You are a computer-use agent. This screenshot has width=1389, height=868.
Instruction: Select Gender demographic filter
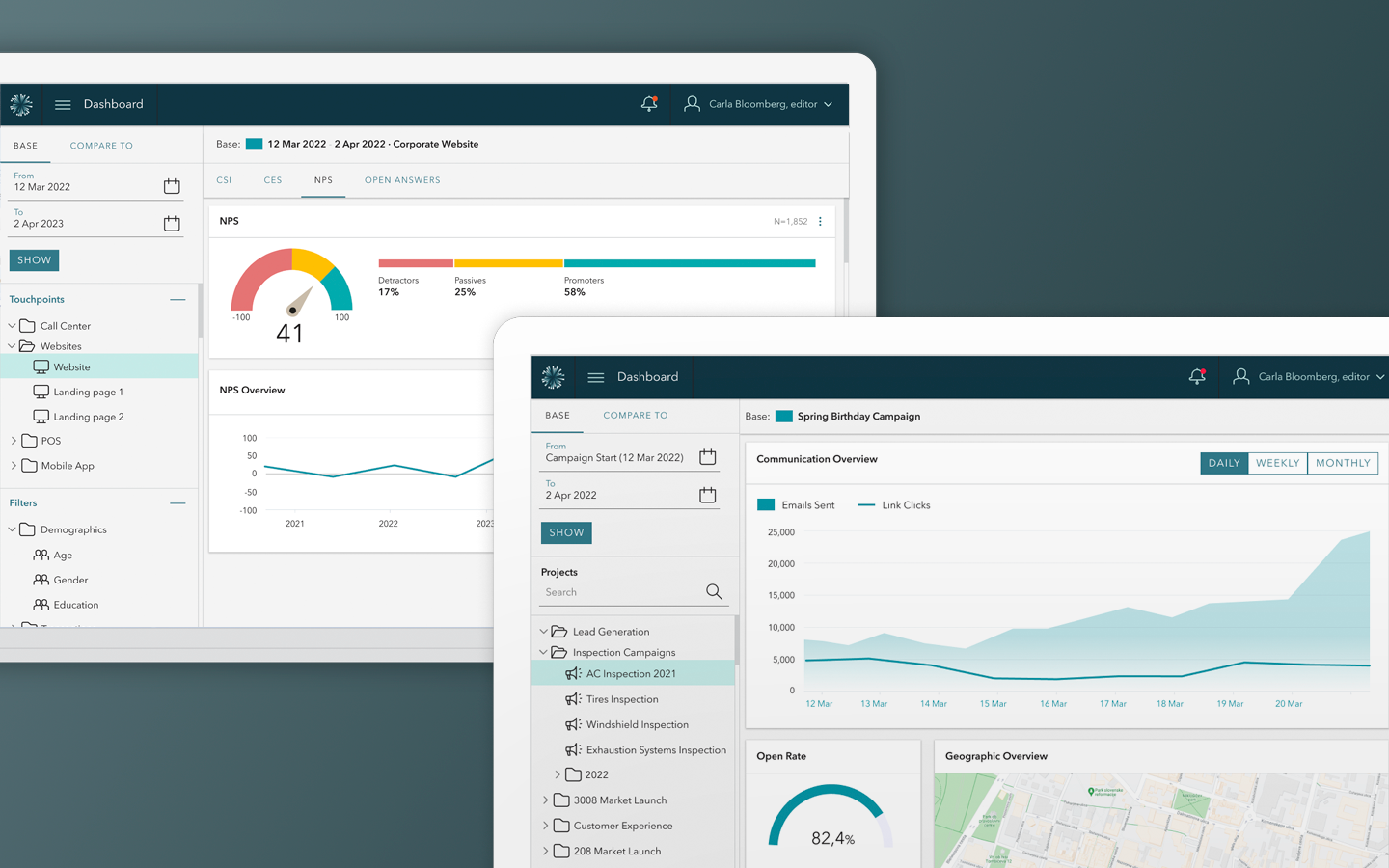click(x=60, y=581)
